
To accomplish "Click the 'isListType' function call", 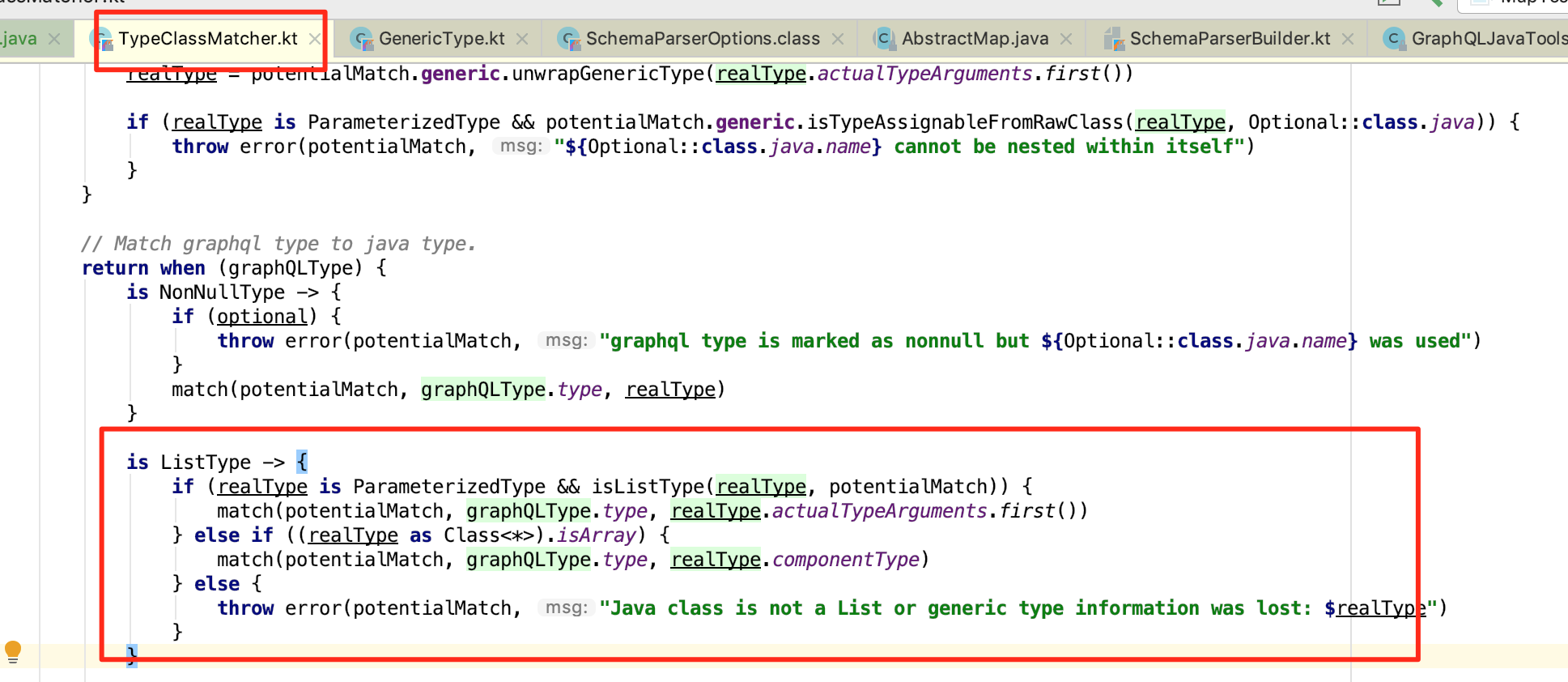I will 649,487.
